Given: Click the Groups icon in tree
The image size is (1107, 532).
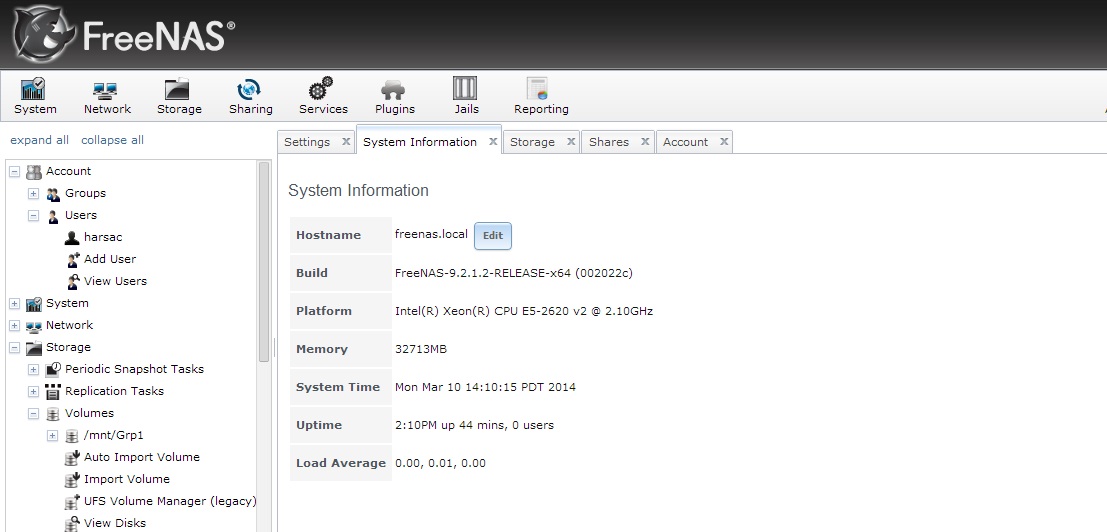Looking at the screenshot, I should tap(53, 193).
